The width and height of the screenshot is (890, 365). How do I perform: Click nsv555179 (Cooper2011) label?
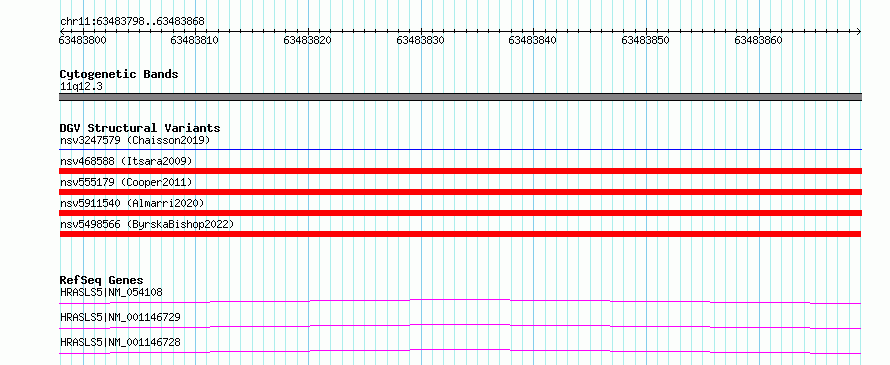point(126,182)
